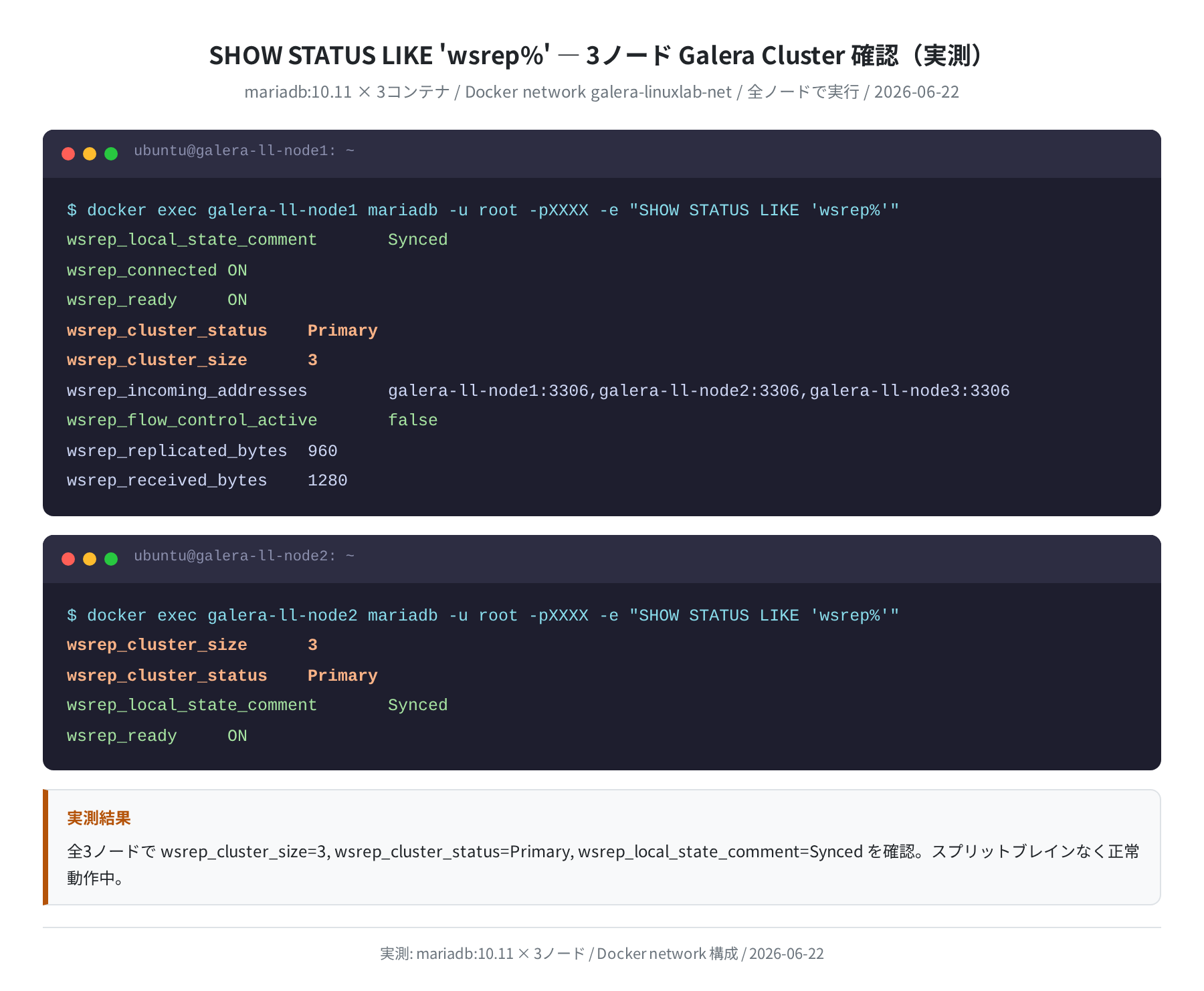Click the page title SHOW STATUS LIKE
Screen dimensions: 1204x991
click(596, 56)
